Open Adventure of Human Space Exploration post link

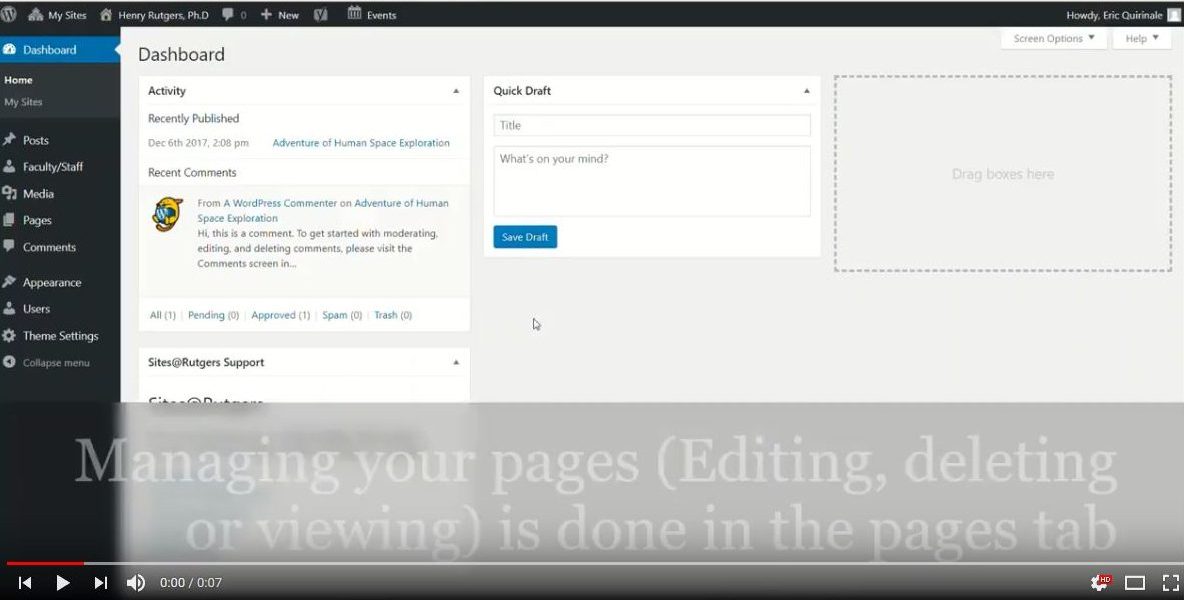pyautogui.click(x=361, y=143)
